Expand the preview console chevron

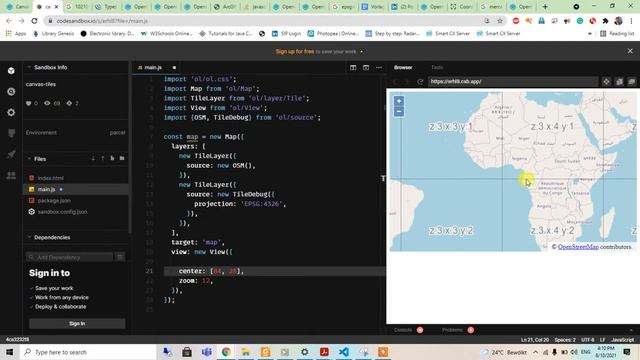click(631, 330)
